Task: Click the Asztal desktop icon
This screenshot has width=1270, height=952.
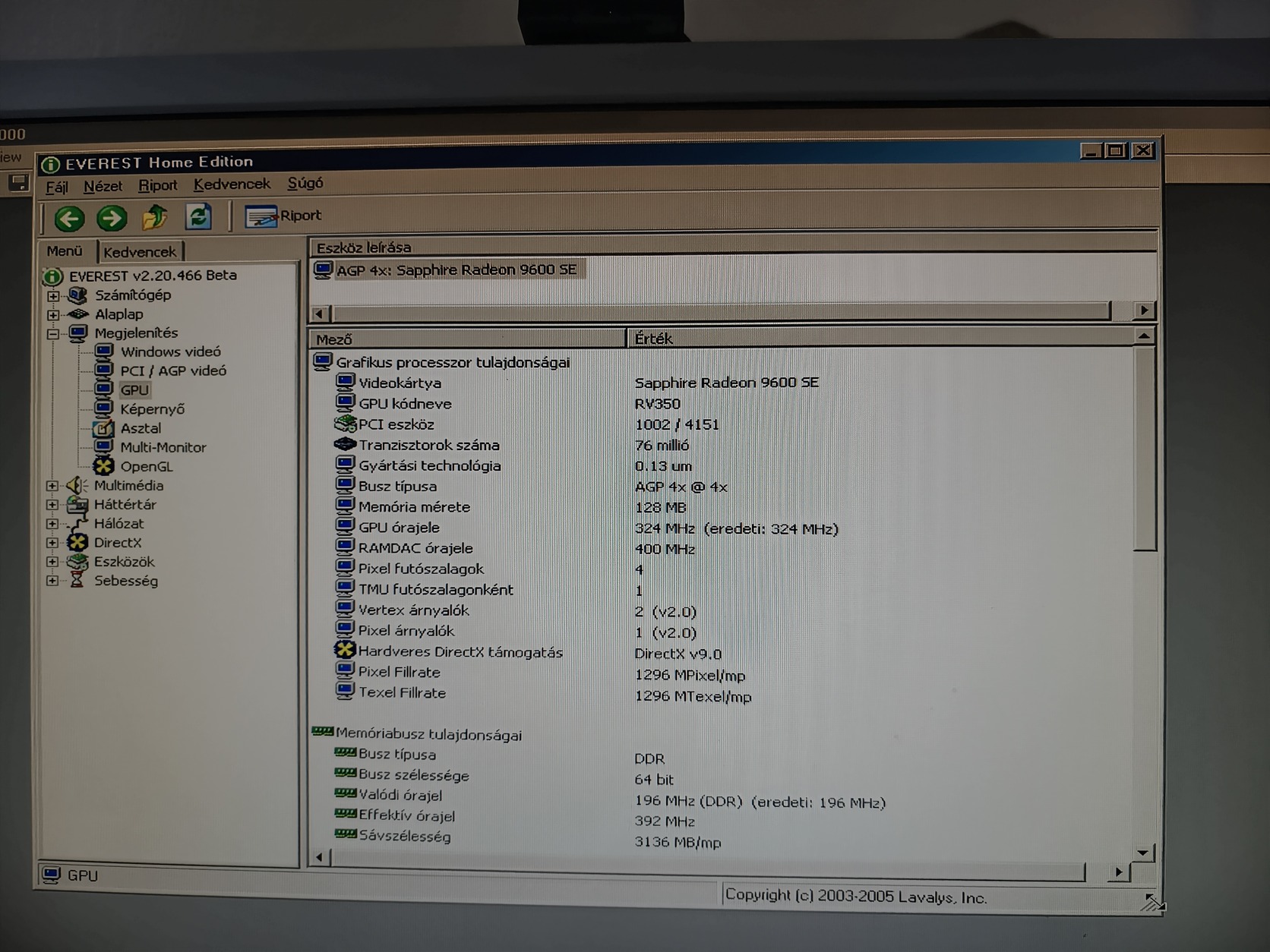Action: click(103, 428)
